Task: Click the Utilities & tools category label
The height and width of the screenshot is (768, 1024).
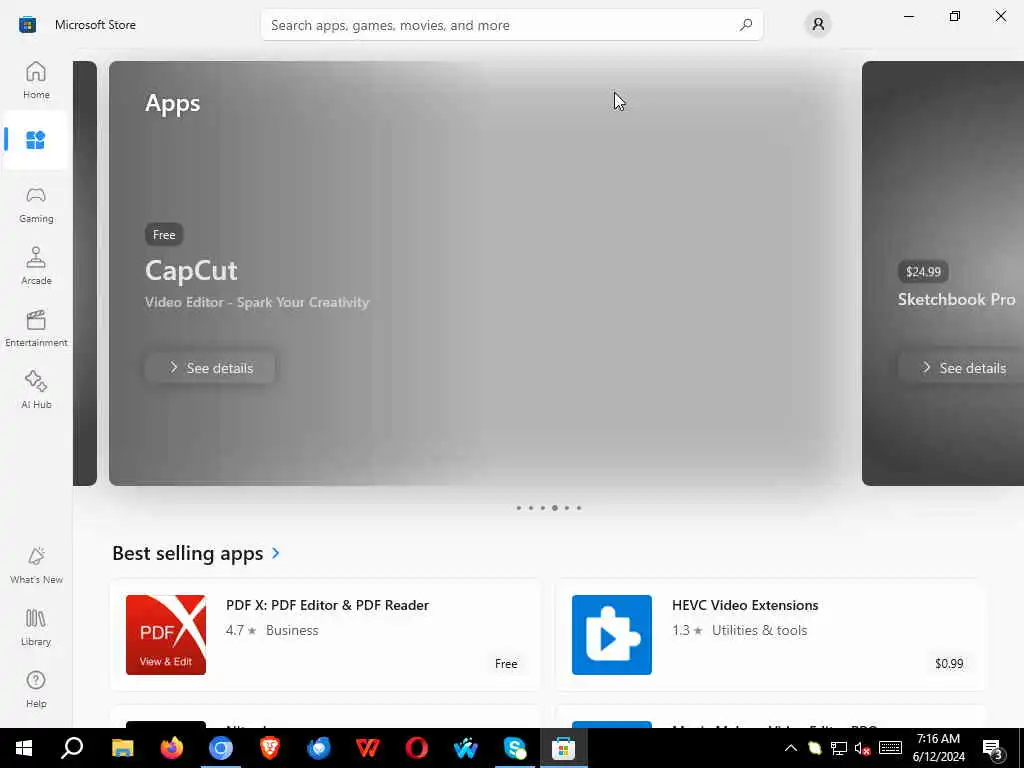Action: 760,630
